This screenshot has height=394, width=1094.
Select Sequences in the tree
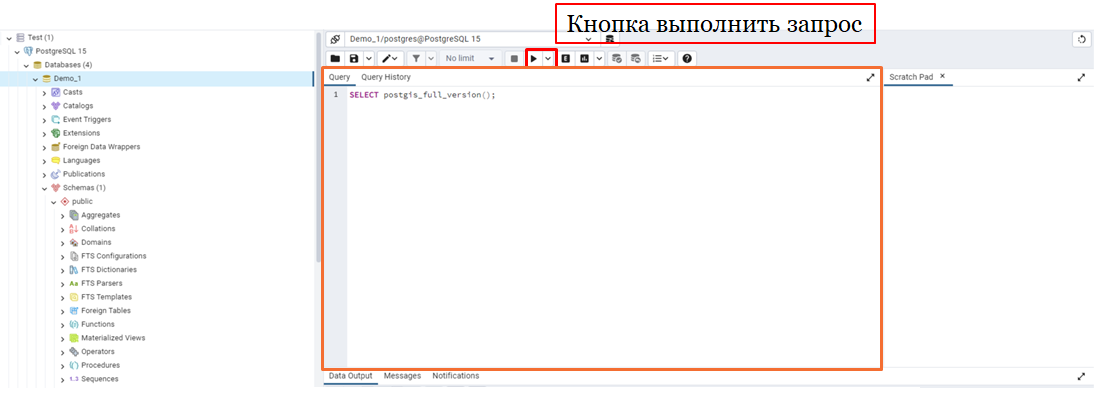[99, 379]
